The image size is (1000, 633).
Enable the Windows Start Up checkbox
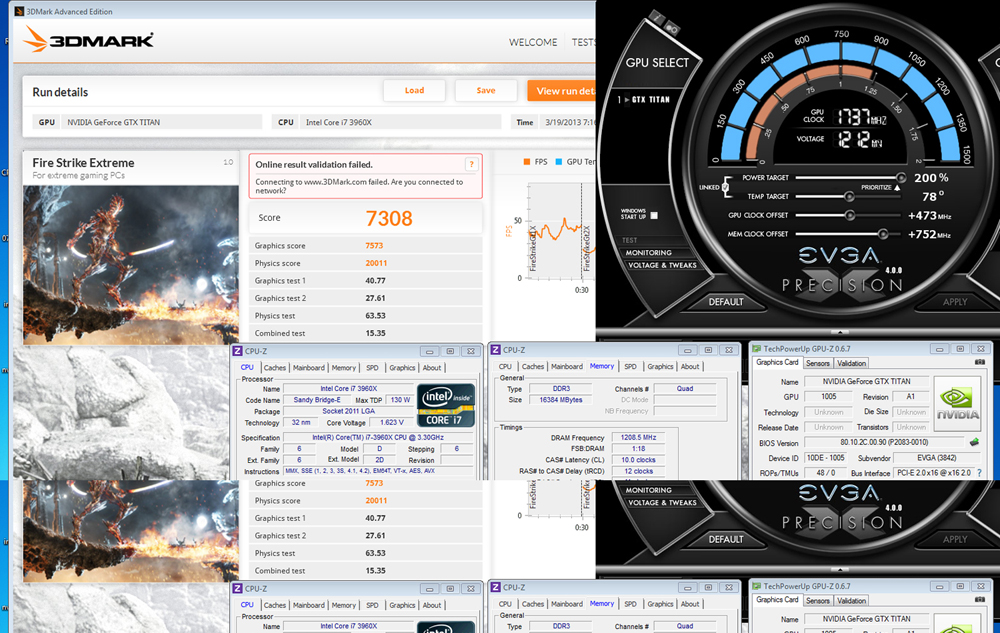(654, 215)
